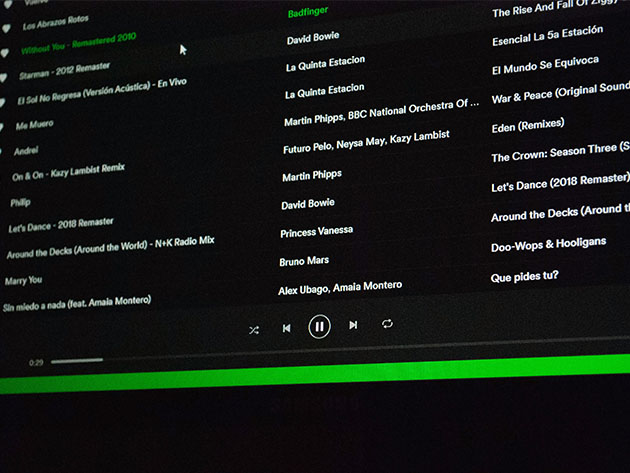
Task: Toggle shuffle playback
Action: click(x=253, y=329)
